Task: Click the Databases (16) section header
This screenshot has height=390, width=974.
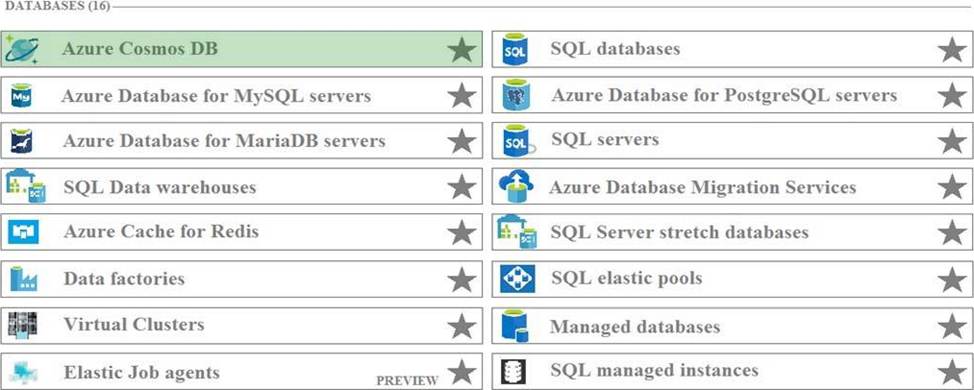Action: pos(57,7)
